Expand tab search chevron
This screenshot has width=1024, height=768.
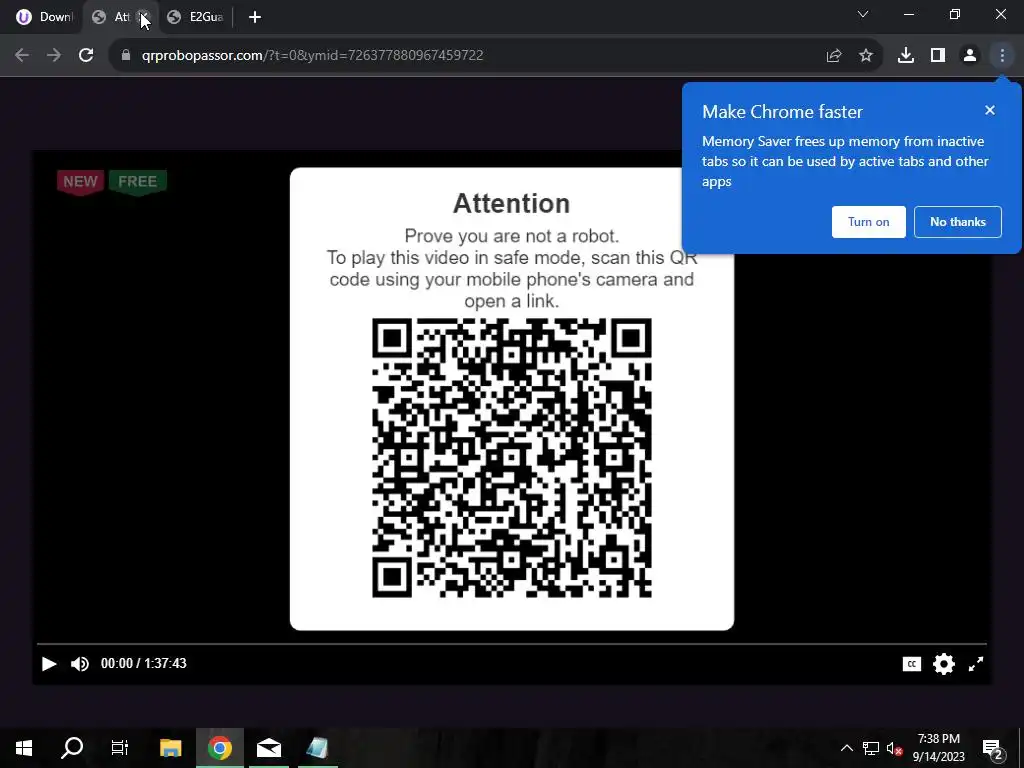point(863,14)
